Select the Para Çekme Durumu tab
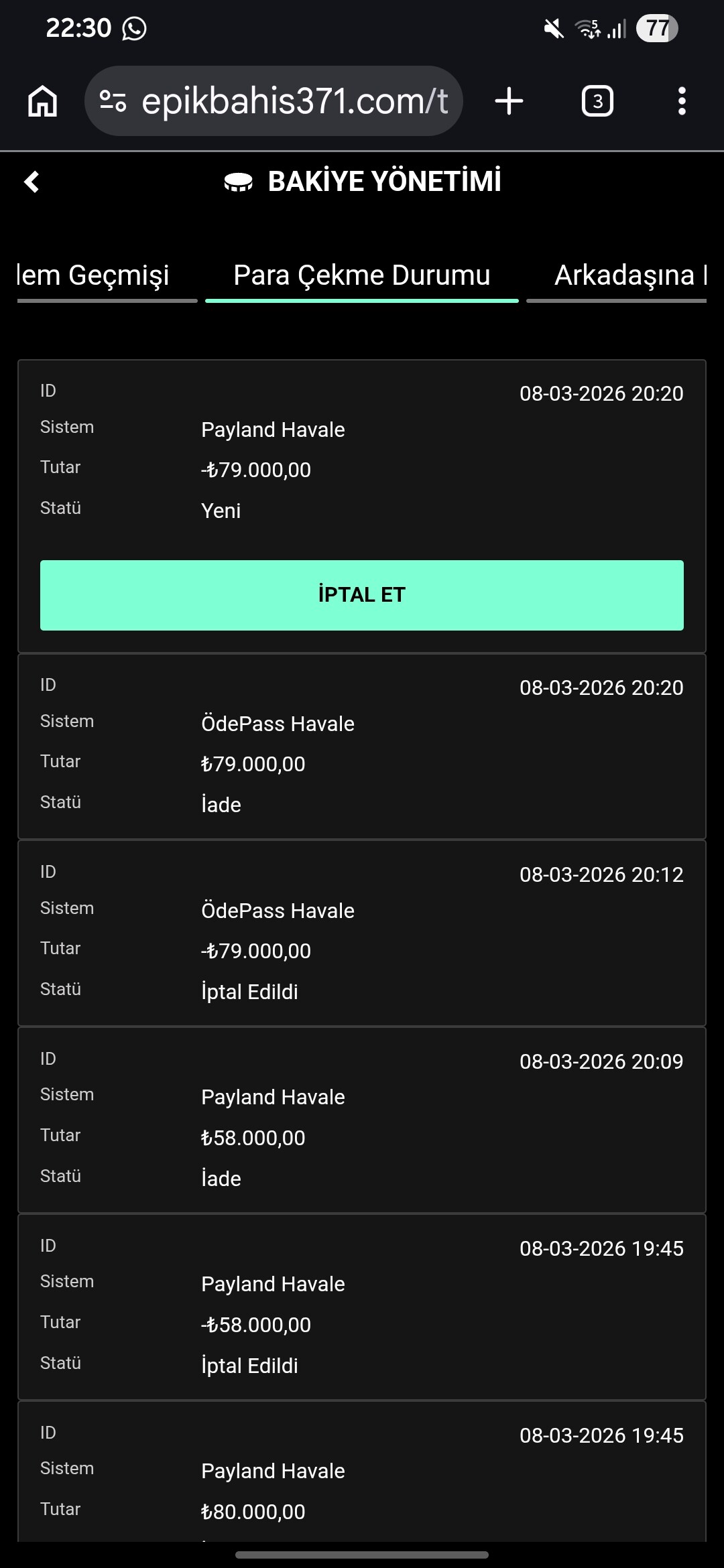The height and width of the screenshot is (1568, 724). tap(362, 275)
